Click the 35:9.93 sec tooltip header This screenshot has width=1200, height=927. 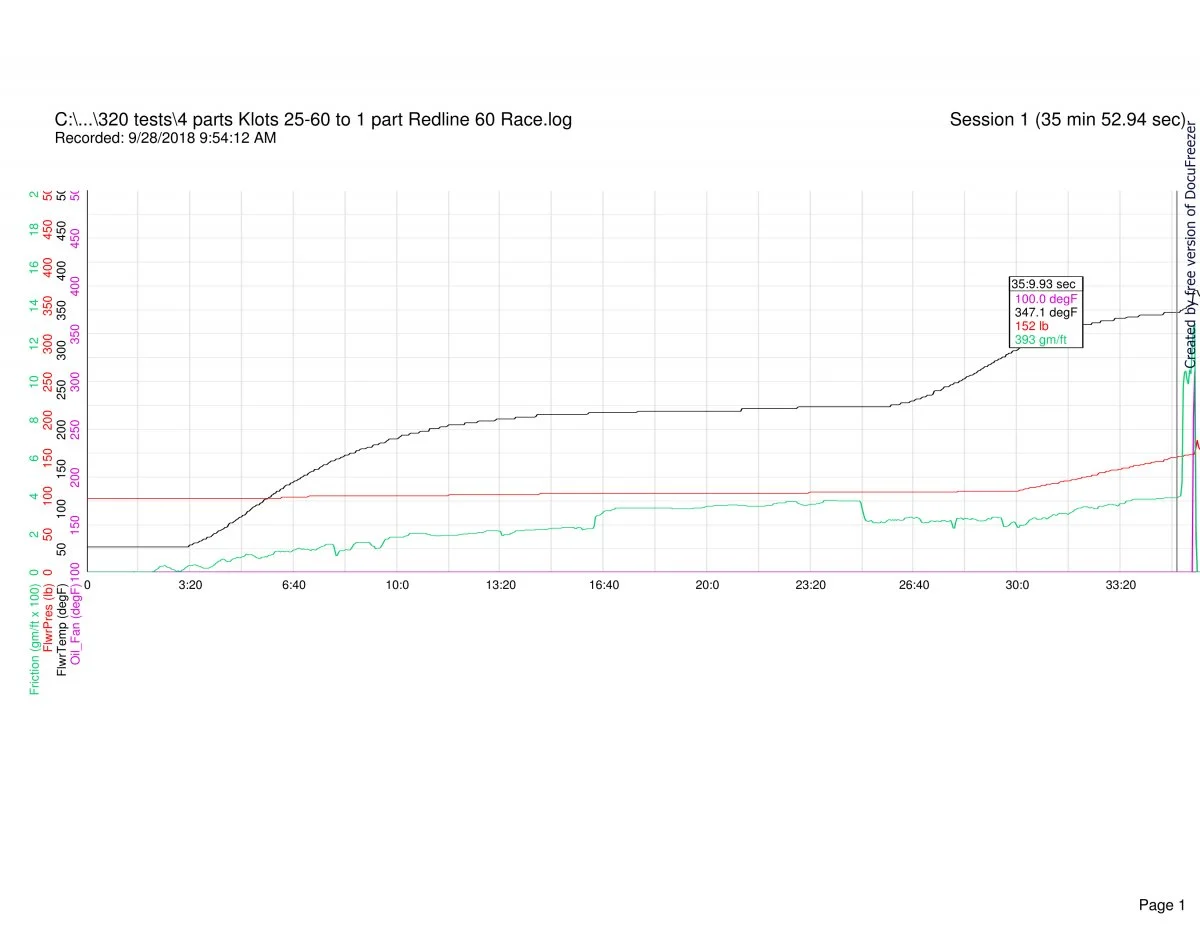point(1043,284)
